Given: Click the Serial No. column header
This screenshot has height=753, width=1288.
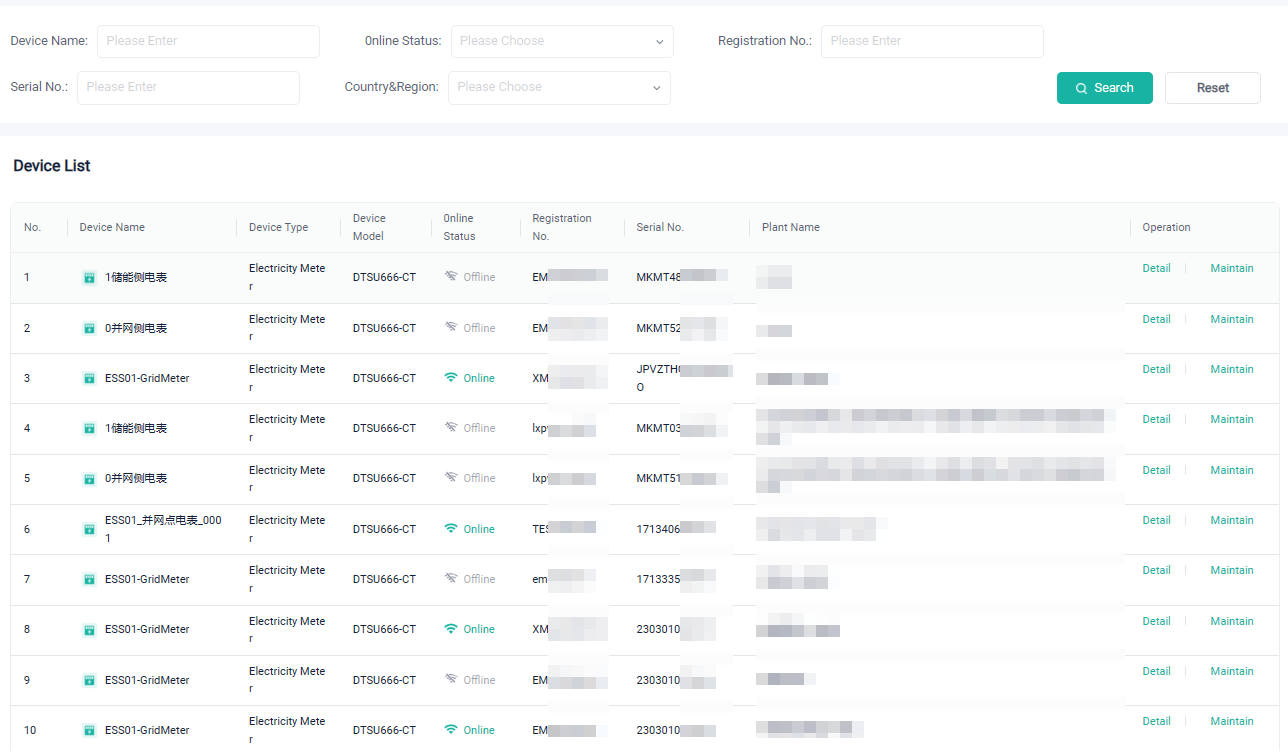Looking at the screenshot, I should coord(660,227).
